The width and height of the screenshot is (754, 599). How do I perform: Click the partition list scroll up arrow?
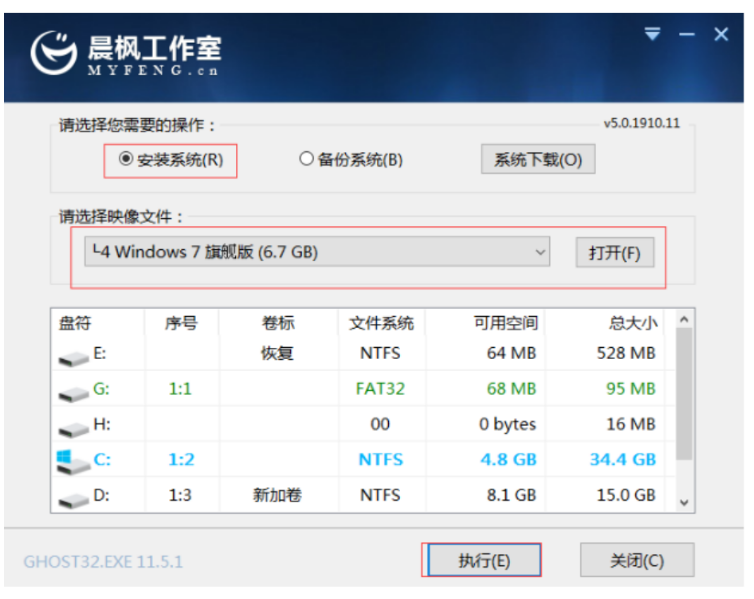click(684, 319)
